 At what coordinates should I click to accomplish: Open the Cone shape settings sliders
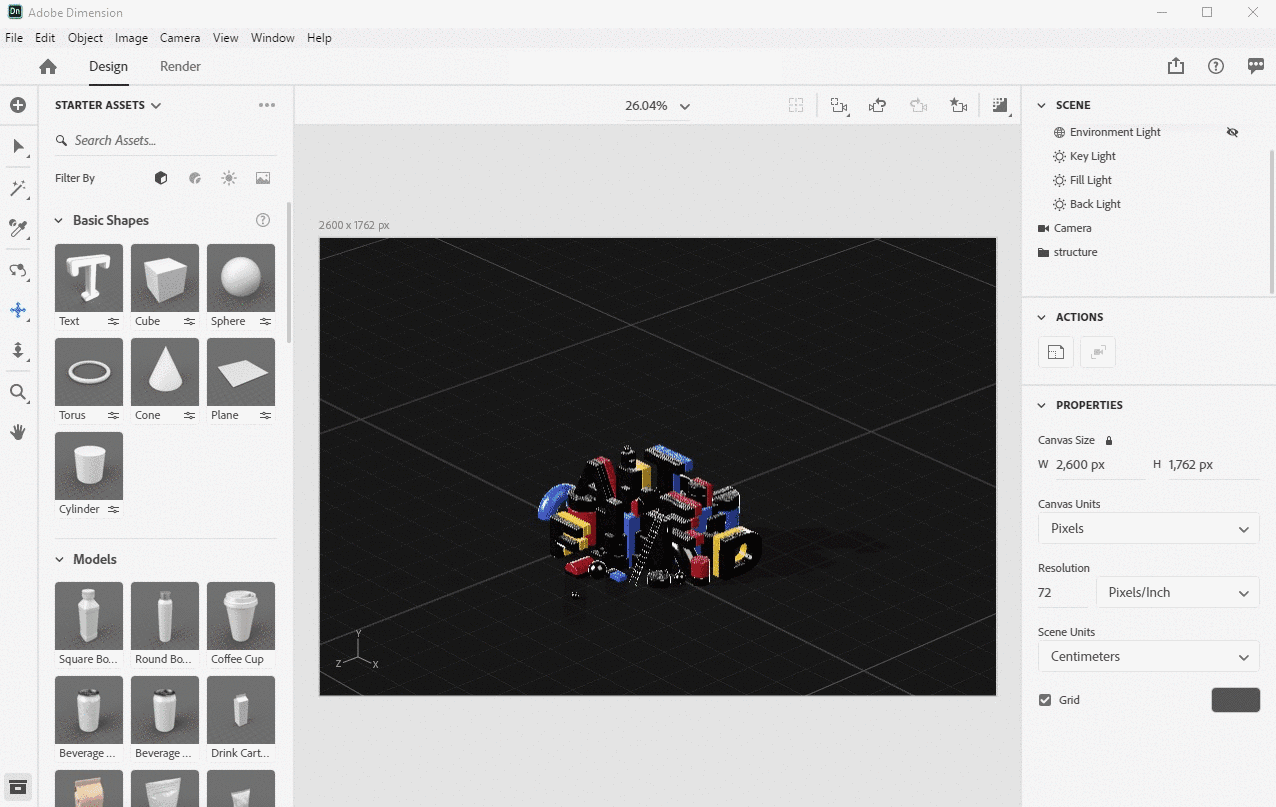pos(189,415)
